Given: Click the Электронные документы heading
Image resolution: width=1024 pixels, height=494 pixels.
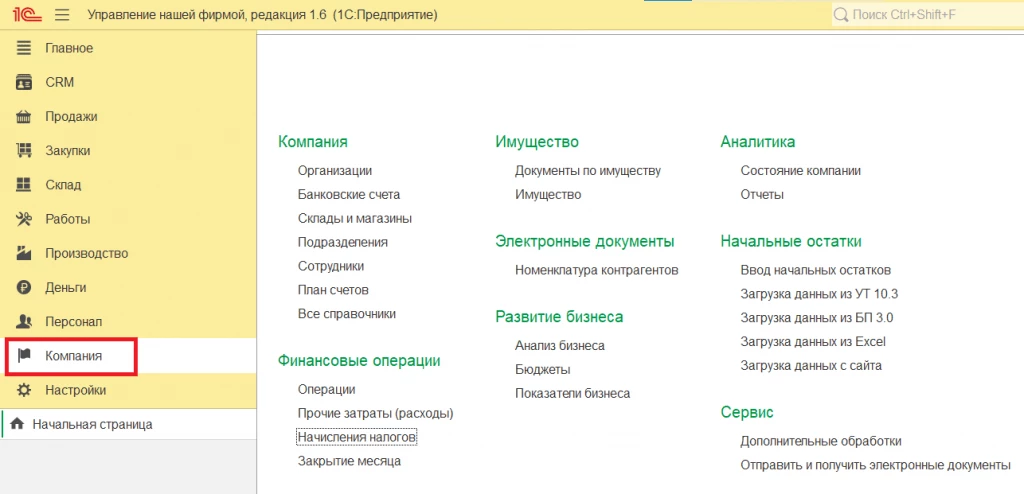Looking at the screenshot, I should click(585, 242).
